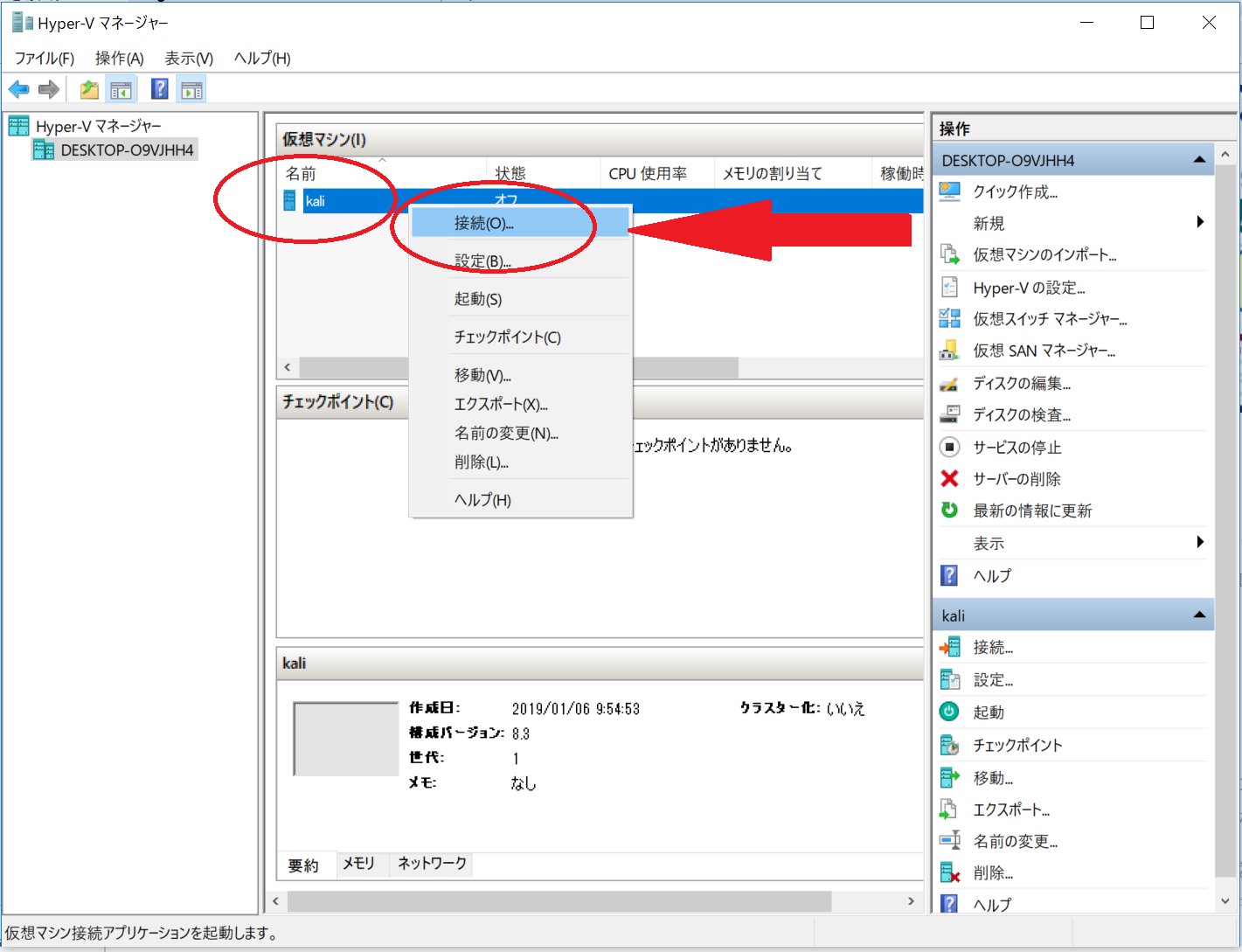Expand the 新規 submenu arrow
The width and height of the screenshot is (1242, 952).
click(1200, 222)
